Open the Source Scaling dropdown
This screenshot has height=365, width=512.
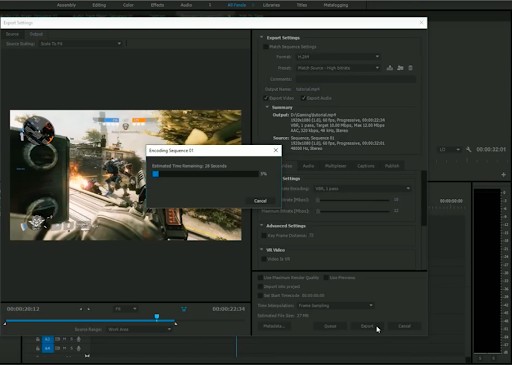point(80,44)
